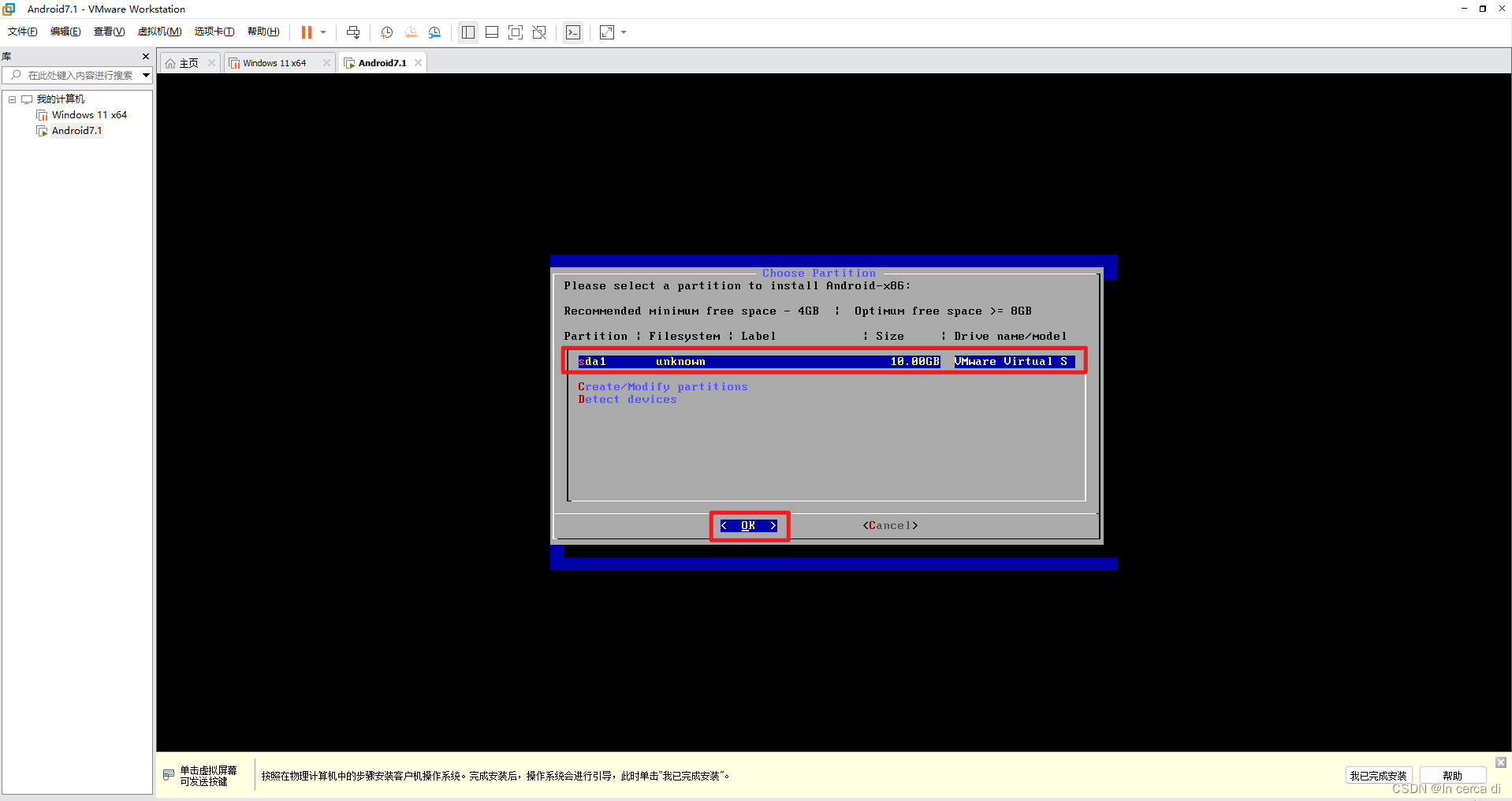Open the 文件(F) menu
Image resolution: width=1512 pixels, height=801 pixels.
[x=23, y=32]
